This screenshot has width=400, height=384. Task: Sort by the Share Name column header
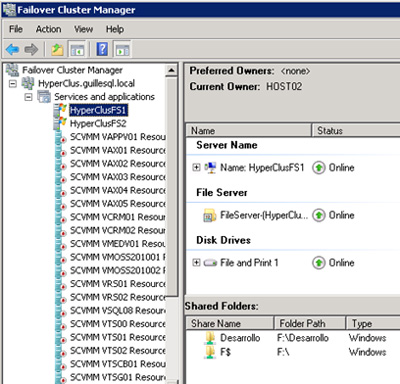point(230,323)
